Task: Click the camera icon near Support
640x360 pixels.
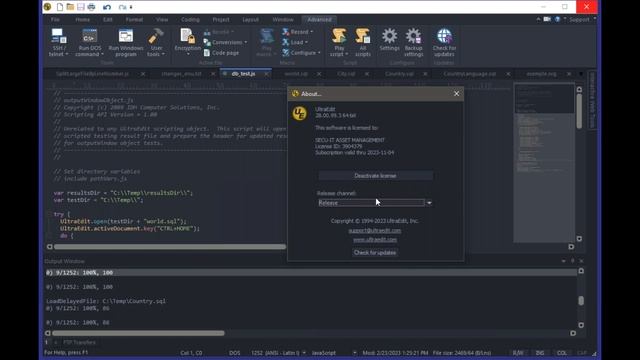Action: click(x=547, y=19)
